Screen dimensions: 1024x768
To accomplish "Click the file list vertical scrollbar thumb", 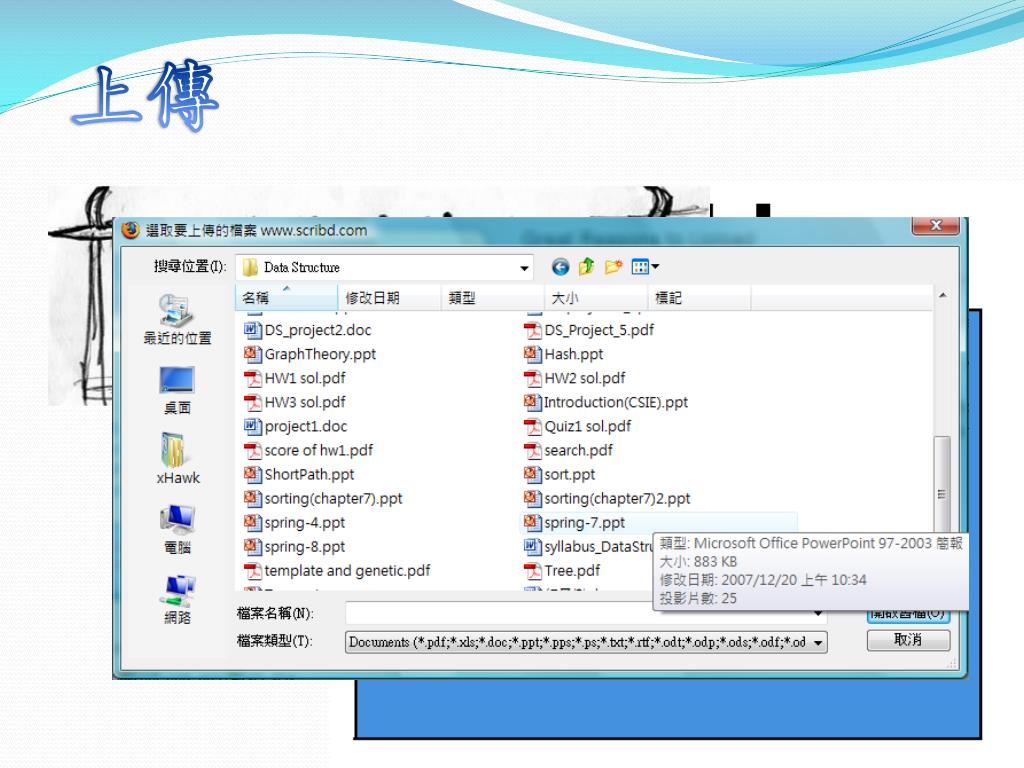I will pos(942,494).
